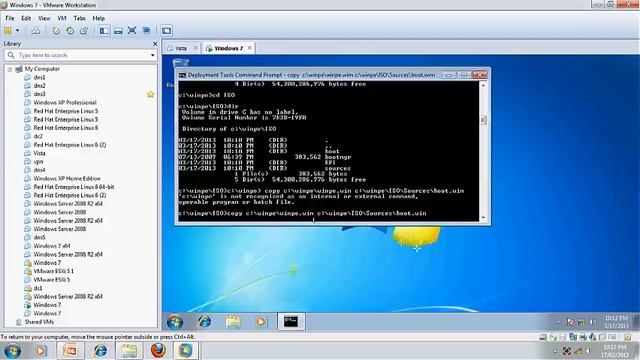
Task: Select the Vista virtual machine entry
Action: [39, 153]
